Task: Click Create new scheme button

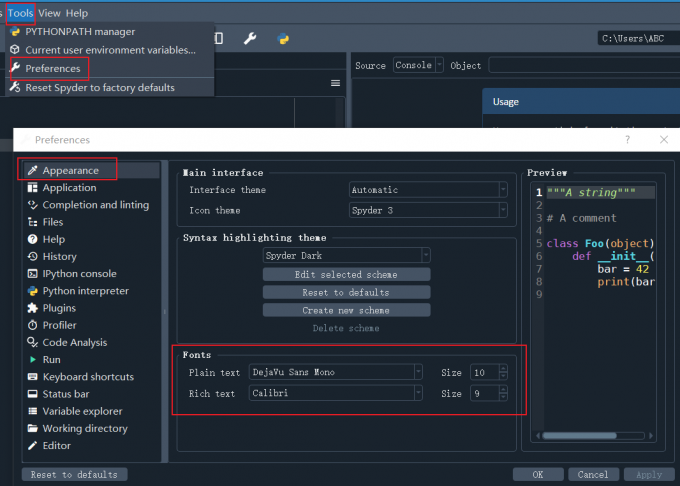Action: 347,310
